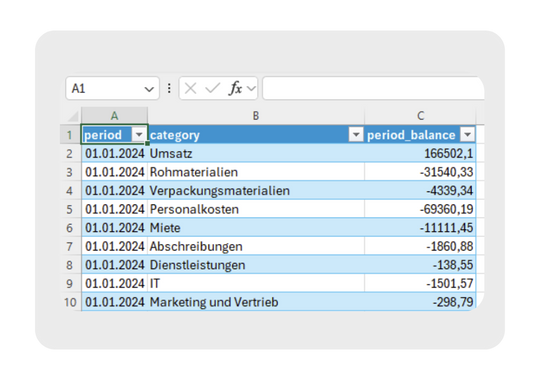Select the value -1501,57

coord(420,284)
